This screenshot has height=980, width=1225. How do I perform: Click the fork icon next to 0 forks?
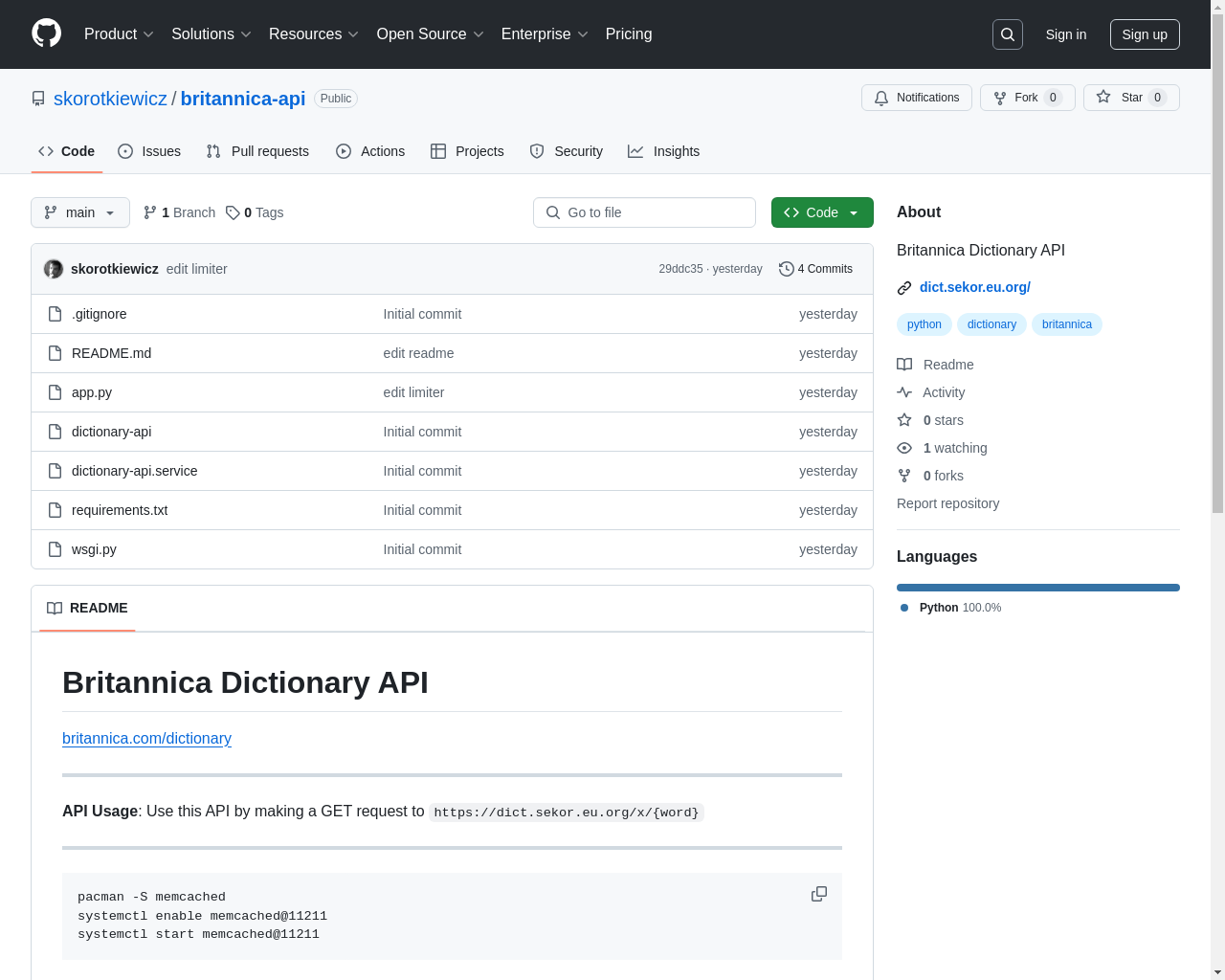(x=904, y=476)
